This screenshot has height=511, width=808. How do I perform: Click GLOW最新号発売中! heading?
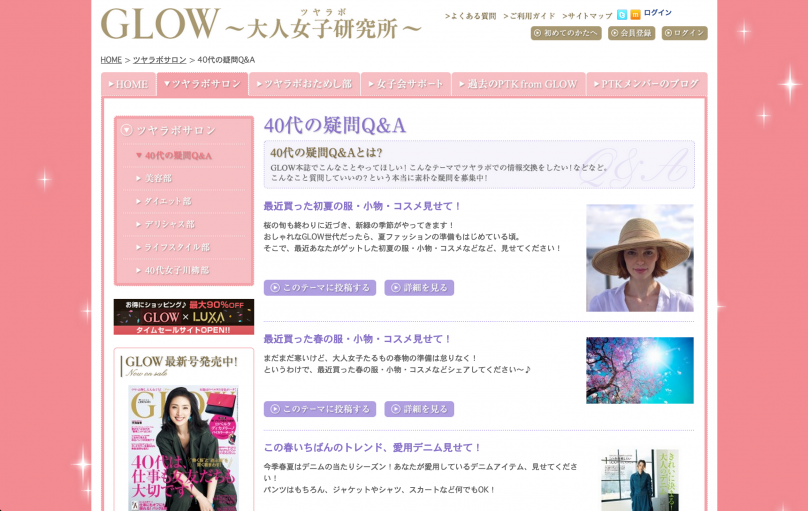[x=181, y=362]
